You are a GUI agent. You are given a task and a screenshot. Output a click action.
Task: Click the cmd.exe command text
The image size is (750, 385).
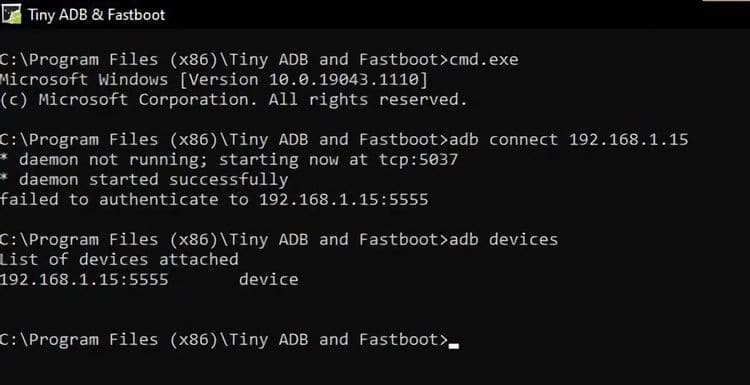(484, 60)
